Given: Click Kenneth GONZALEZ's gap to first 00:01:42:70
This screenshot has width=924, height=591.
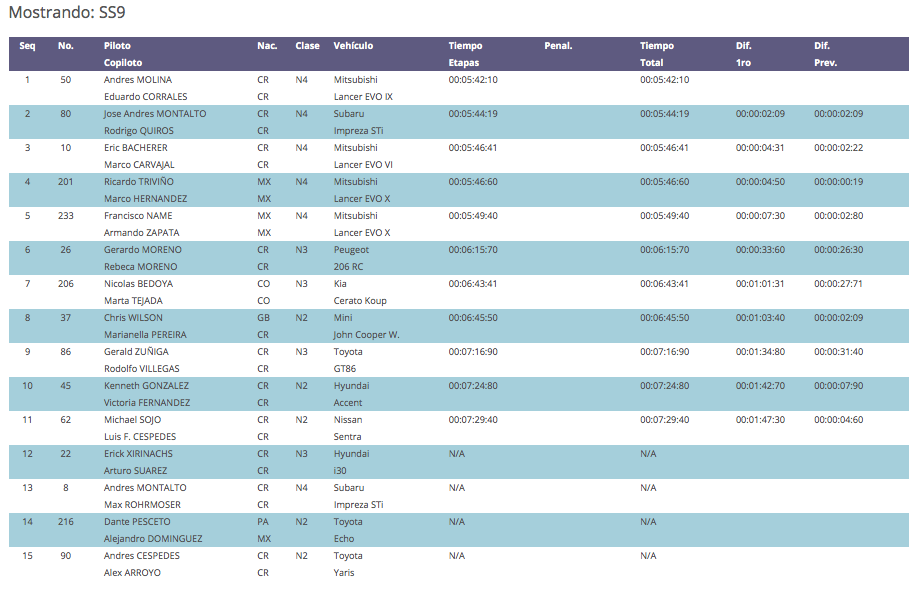Looking at the screenshot, I should tap(760, 386).
